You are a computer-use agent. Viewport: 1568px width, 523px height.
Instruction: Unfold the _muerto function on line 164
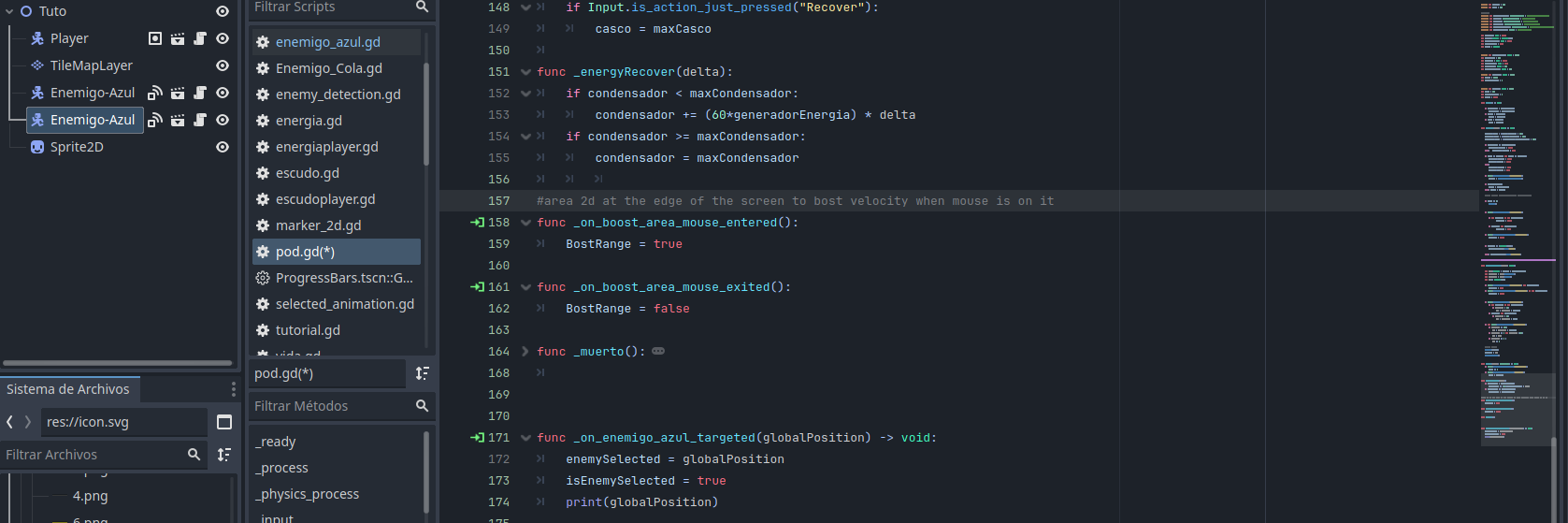tap(525, 352)
